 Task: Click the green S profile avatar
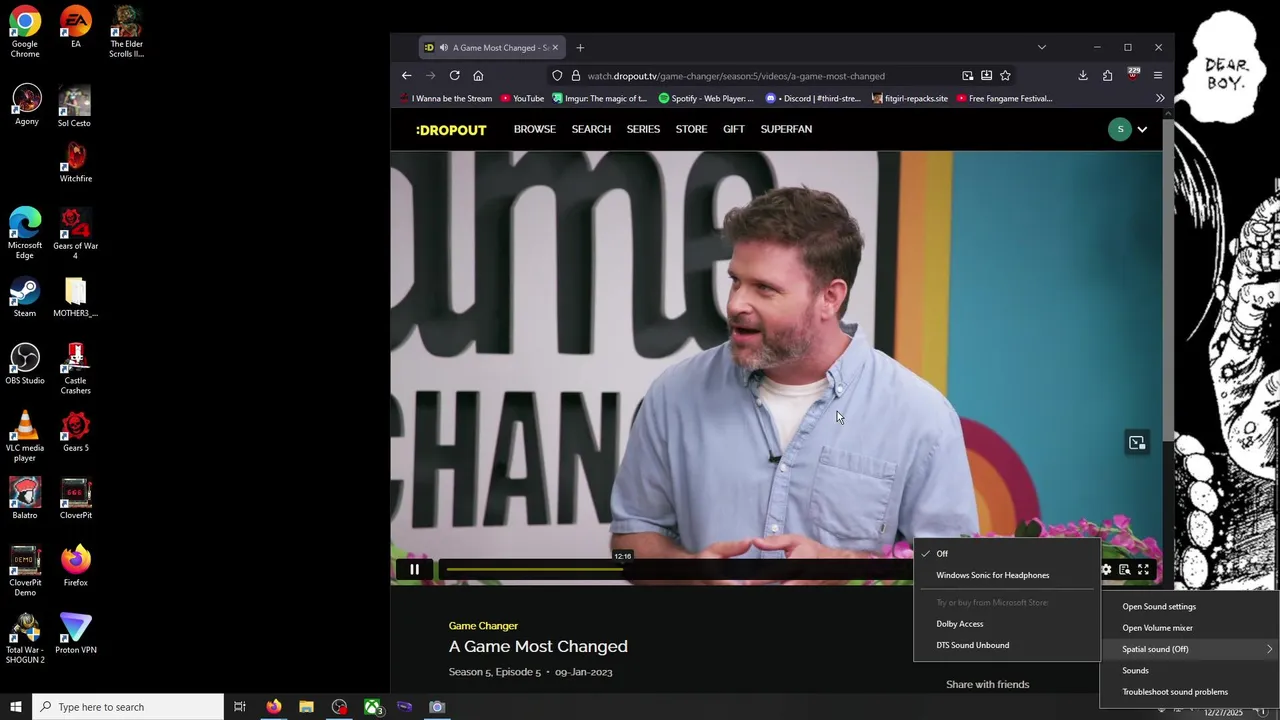(x=1120, y=129)
